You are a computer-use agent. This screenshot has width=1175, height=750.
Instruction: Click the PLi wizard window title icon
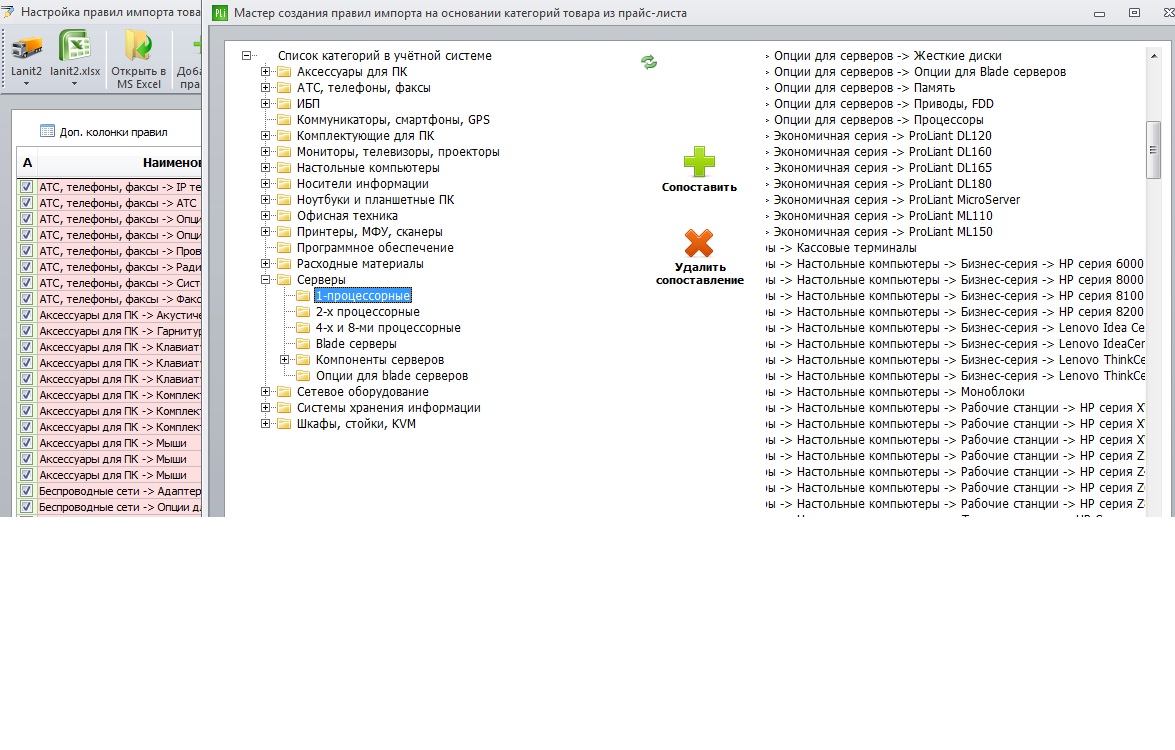click(x=220, y=13)
